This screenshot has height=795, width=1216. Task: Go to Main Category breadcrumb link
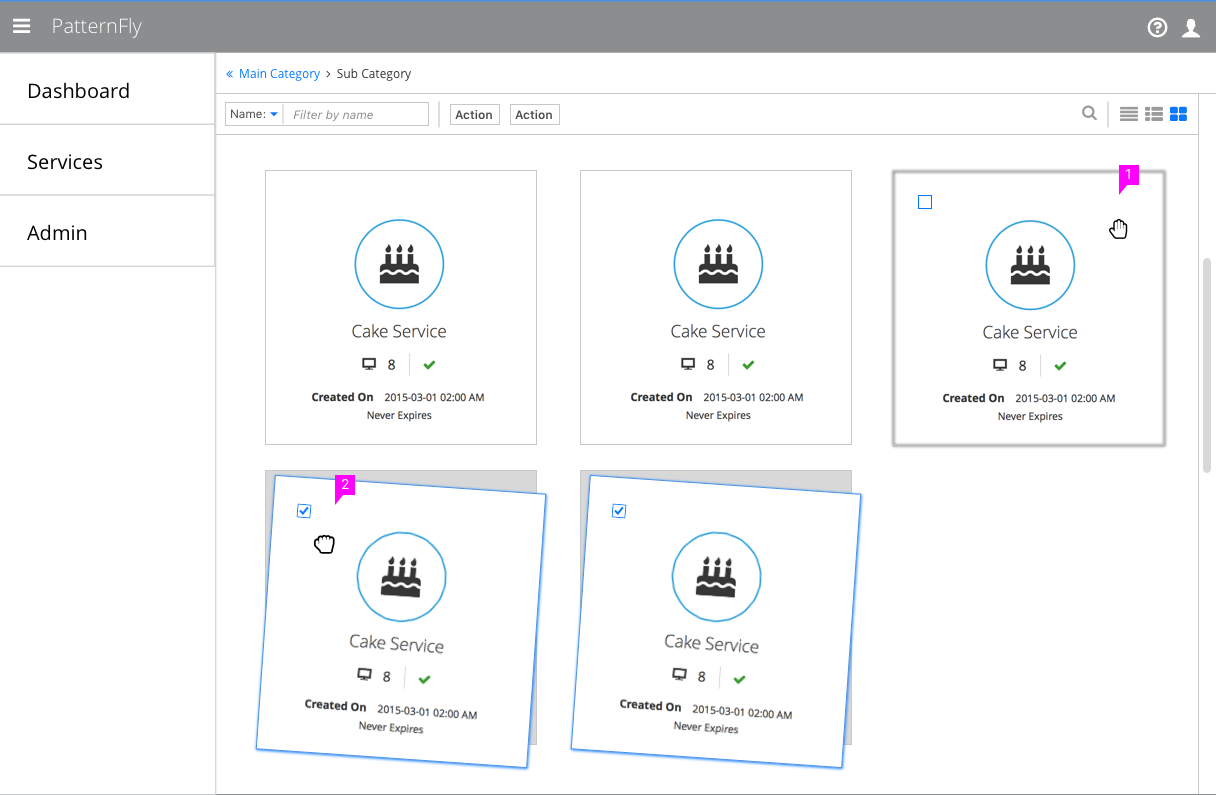coord(279,74)
